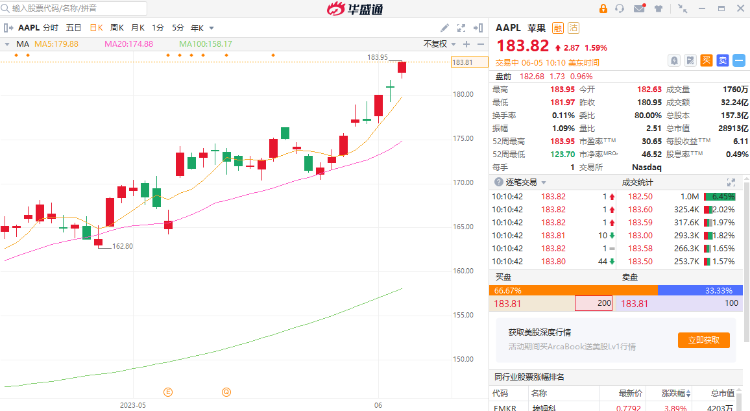This screenshot has height=411, width=750.
Task: Select the pencil drawing tool
Action: 444,28
